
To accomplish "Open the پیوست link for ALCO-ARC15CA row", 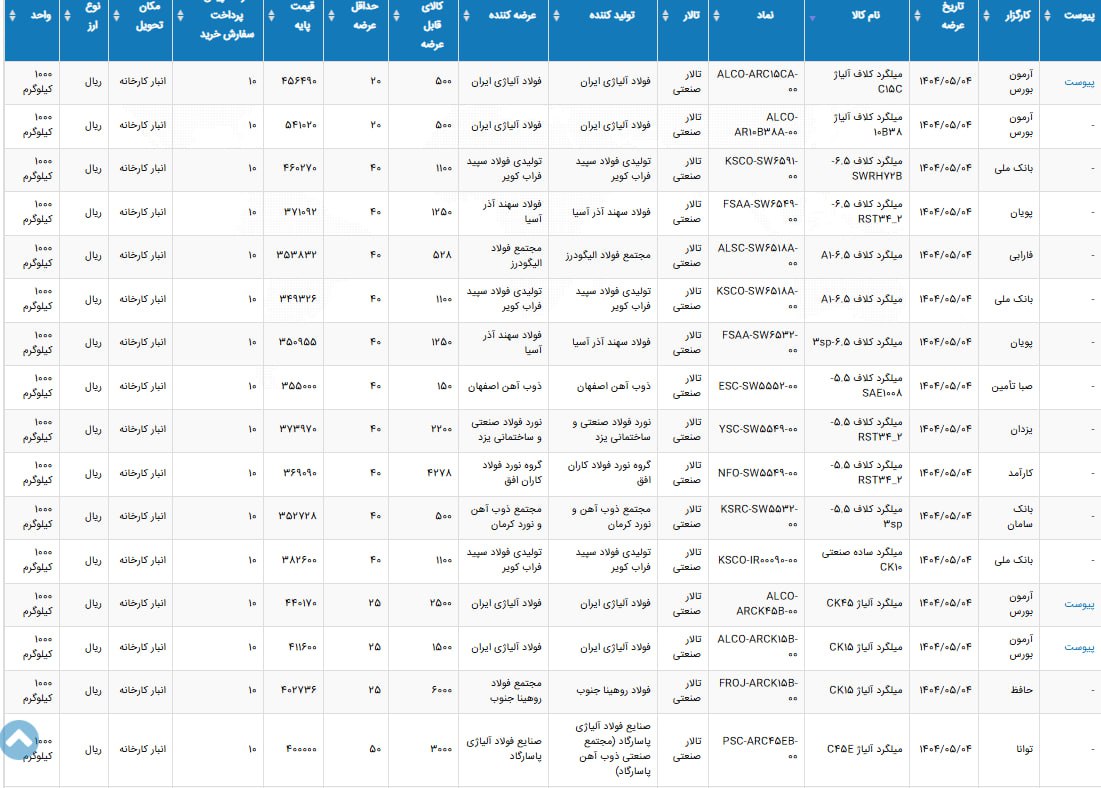I will 1079,83.
